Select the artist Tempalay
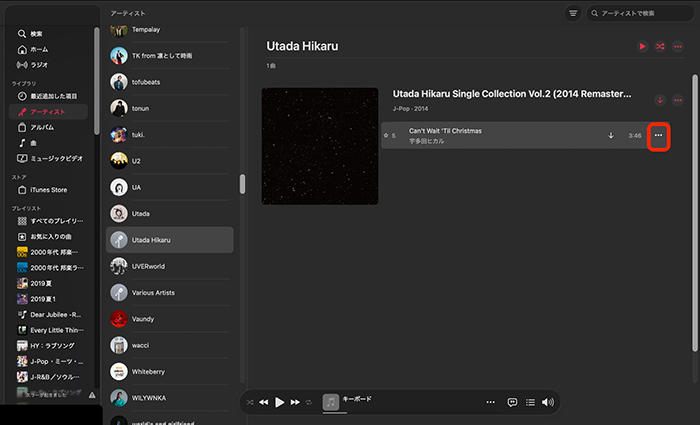The image size is (700, 425). 170,30
